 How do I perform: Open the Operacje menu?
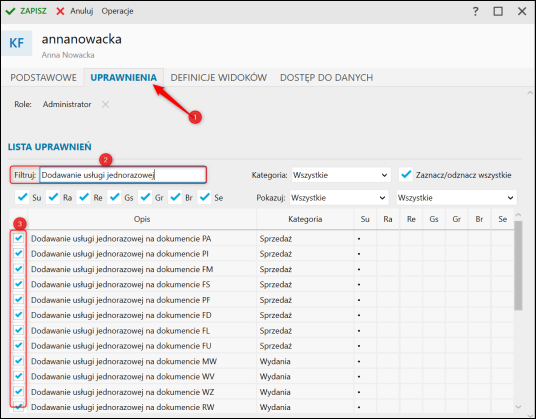click(x=117, y=11)
